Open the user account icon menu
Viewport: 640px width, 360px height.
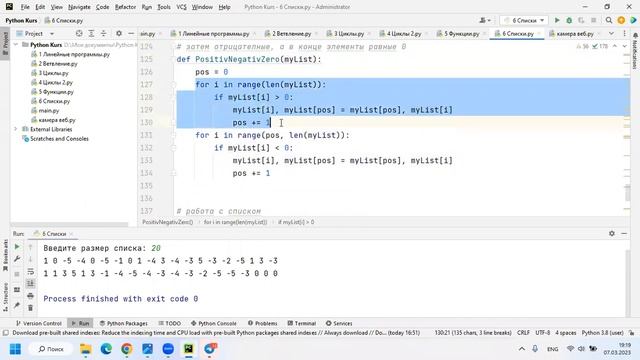pyautogui.click(x=485, y=20)
